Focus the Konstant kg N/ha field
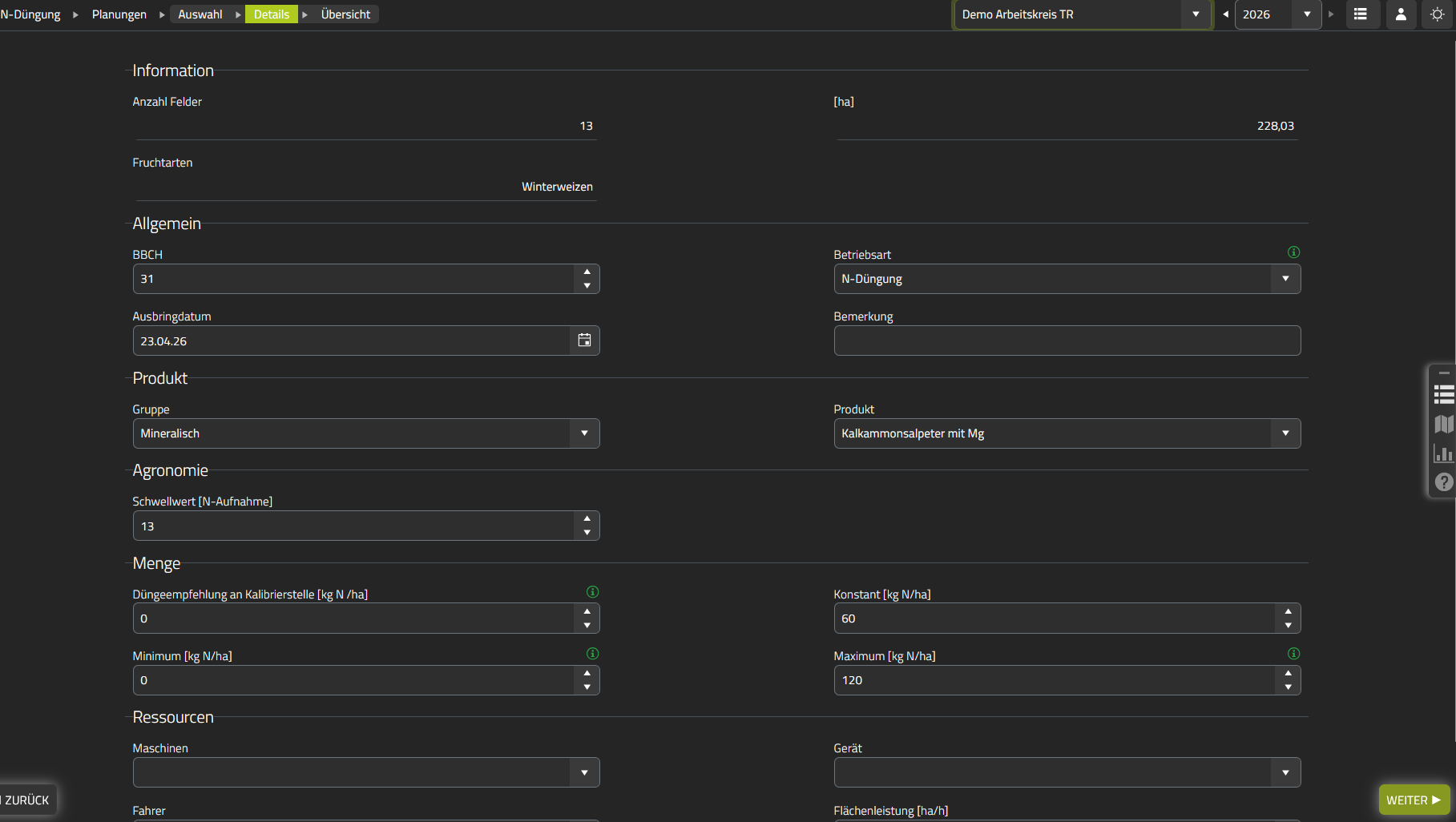Viewport: 1456px width, 822px height. coord(1055,619)
